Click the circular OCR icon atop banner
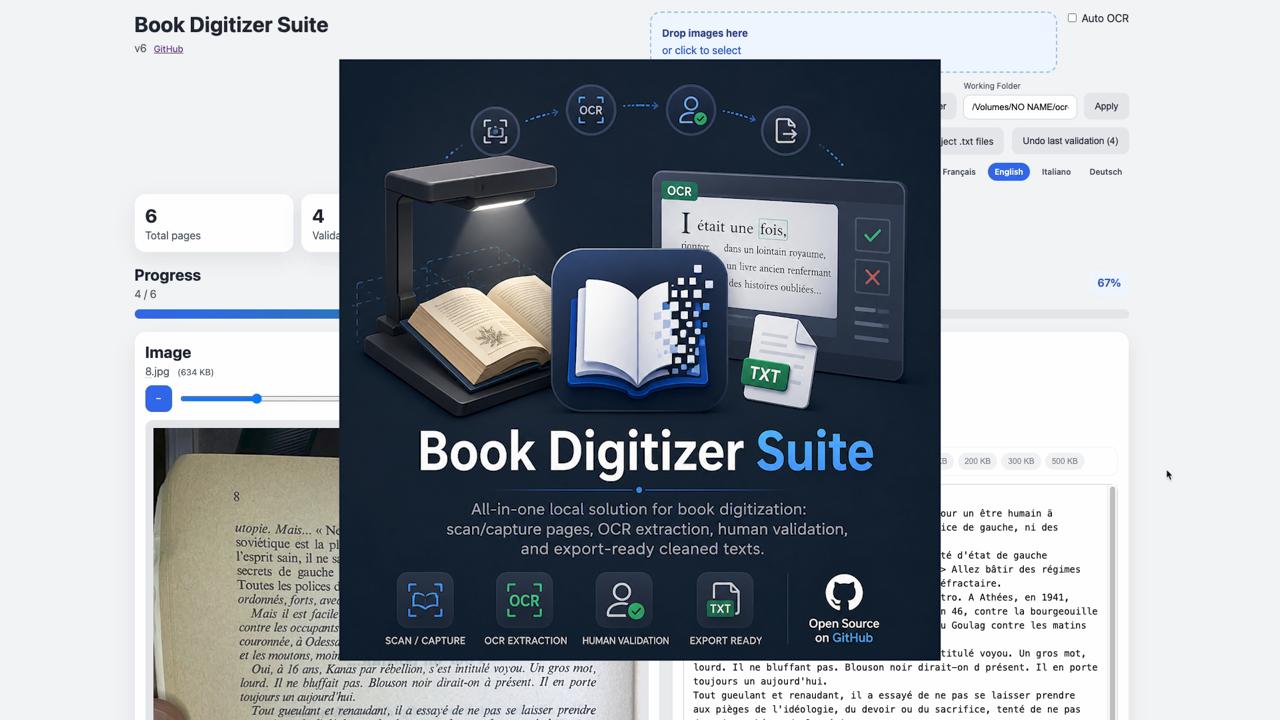This screenshot has width=1280, height=720. click(x=591, y=110)
